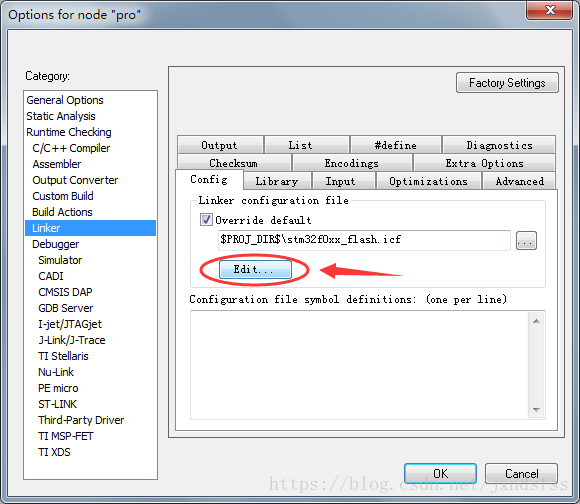Screen dimensions: 580x504
Task: Choose Custom Build in category list
Action: [63, 196]
